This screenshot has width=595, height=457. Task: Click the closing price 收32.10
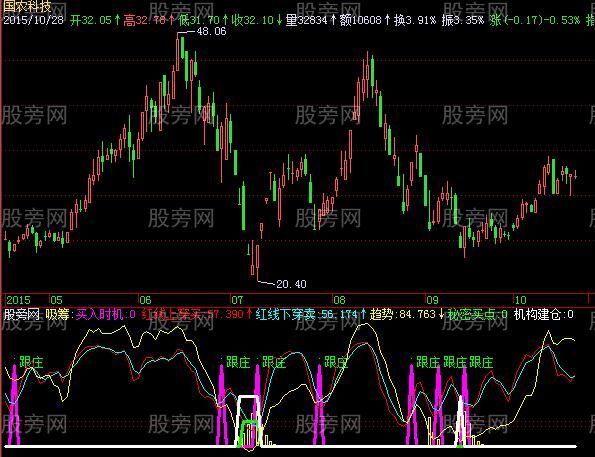(x=252, y=20)
